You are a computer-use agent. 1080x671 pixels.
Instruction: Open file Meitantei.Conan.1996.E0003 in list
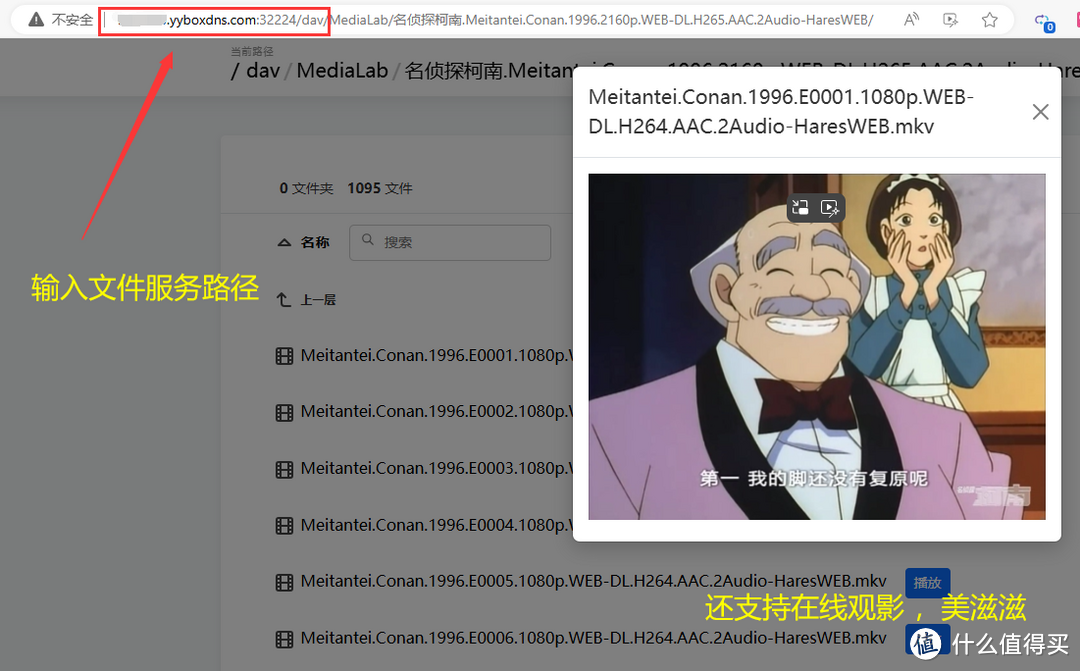[437, 468]
